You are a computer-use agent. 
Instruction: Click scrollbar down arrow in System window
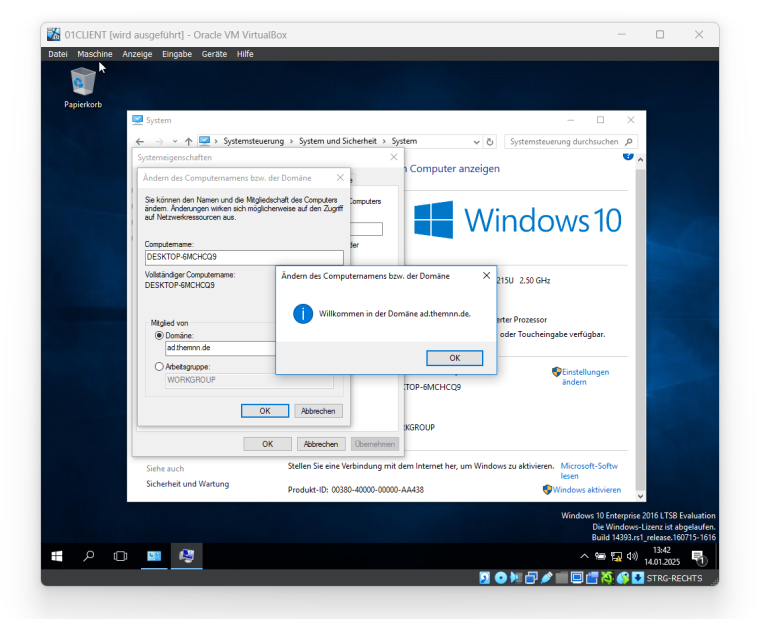coord(640,496)
